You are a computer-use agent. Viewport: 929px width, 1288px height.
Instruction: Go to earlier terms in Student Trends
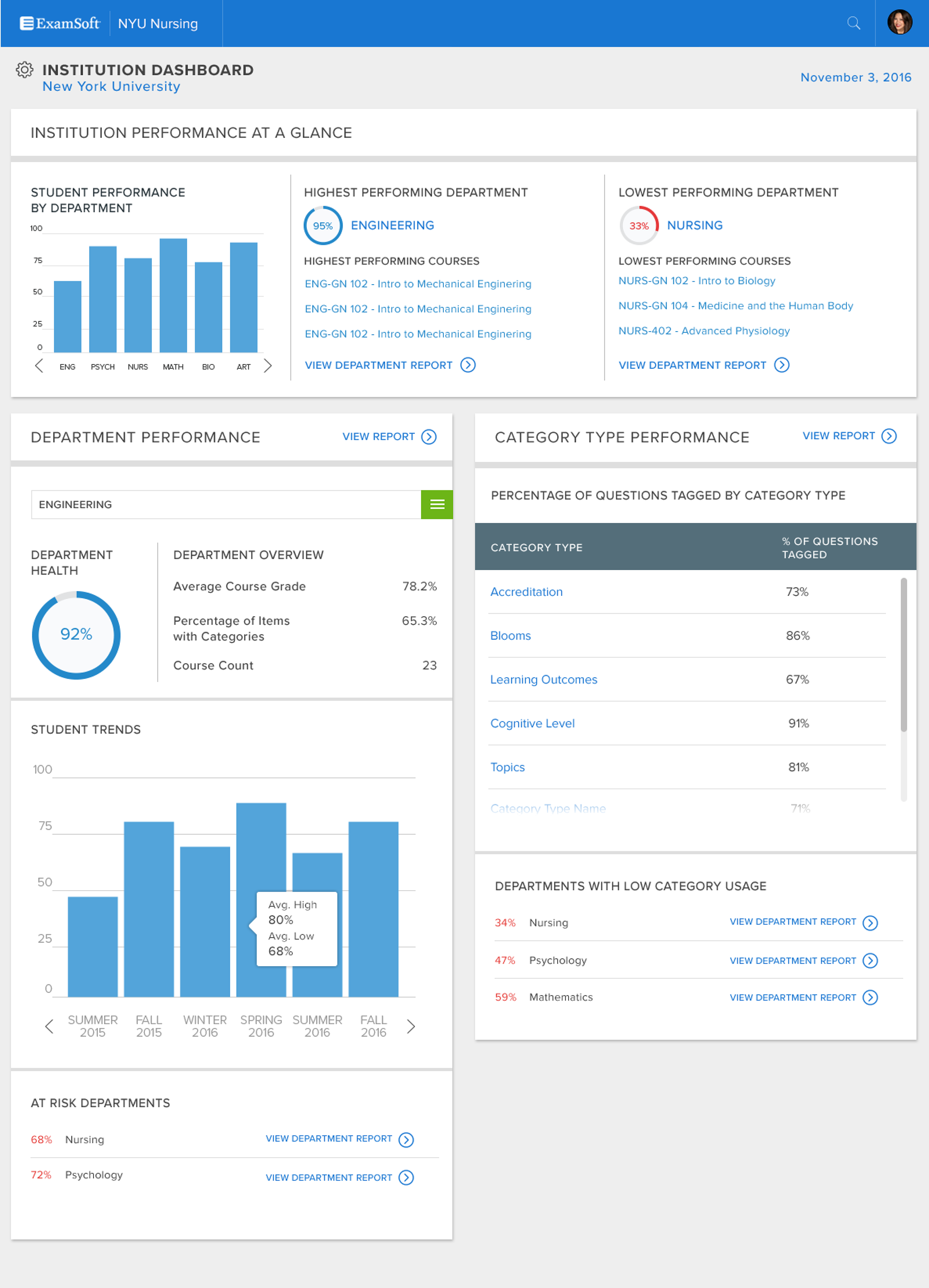pyautogui.click(x=49, y=1026)
